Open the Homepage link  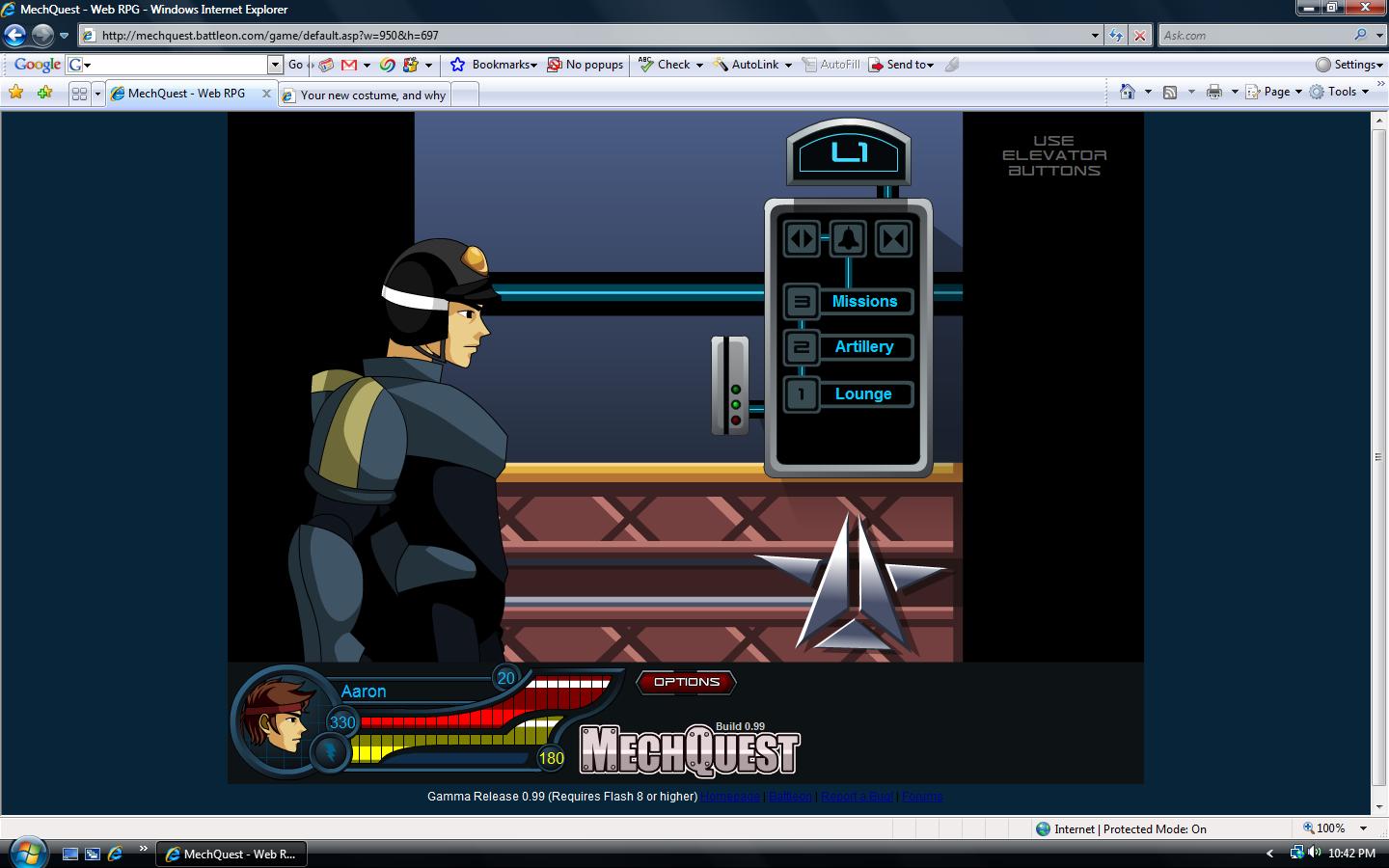coord(730,797)
